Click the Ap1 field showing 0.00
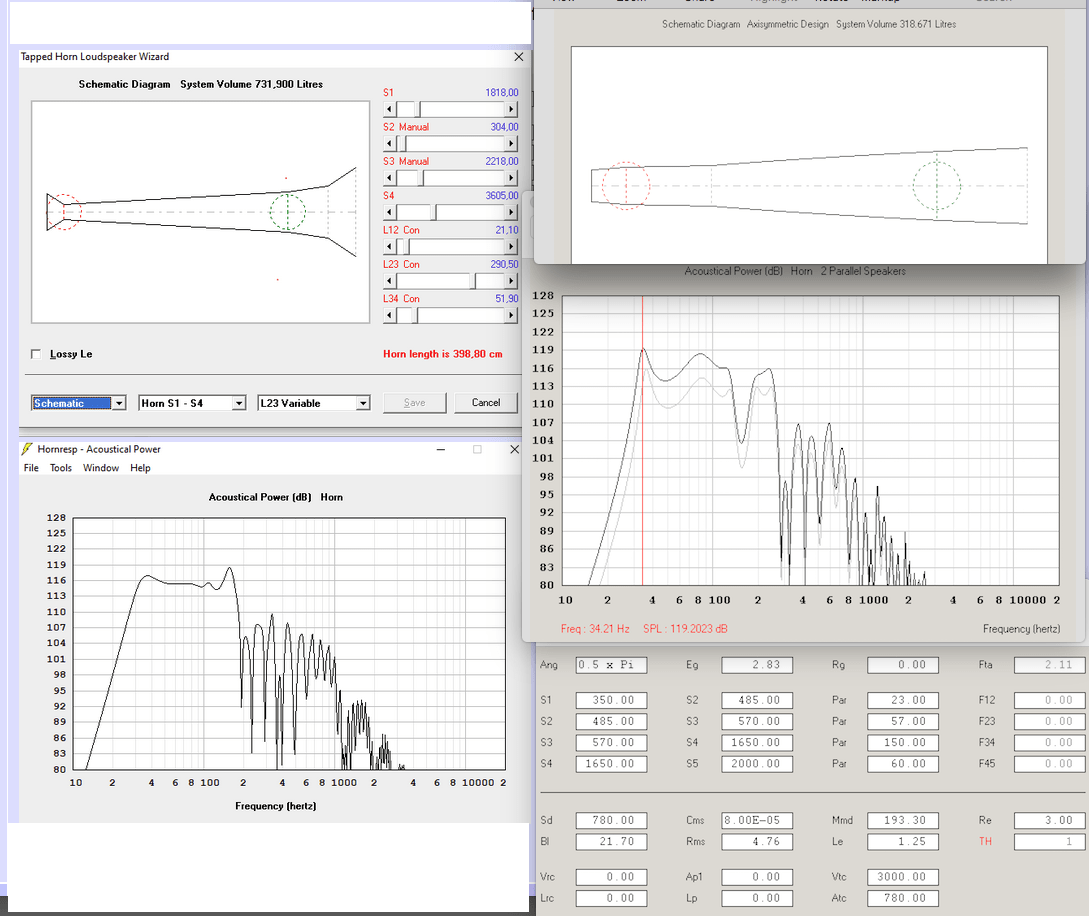The height and width of the screenshot is (916, 1089). [757, 877]
